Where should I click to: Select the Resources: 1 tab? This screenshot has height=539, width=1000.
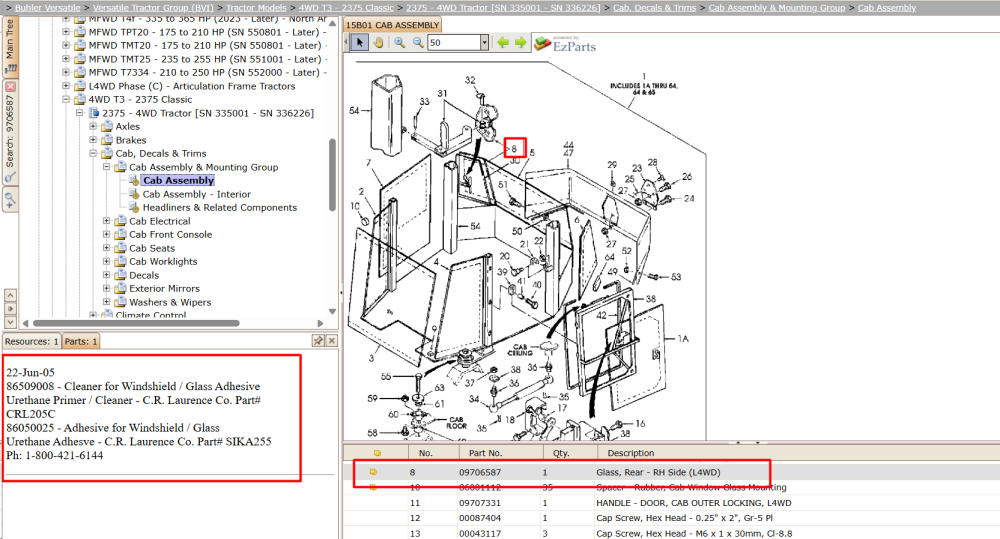(x=32, y=341)
